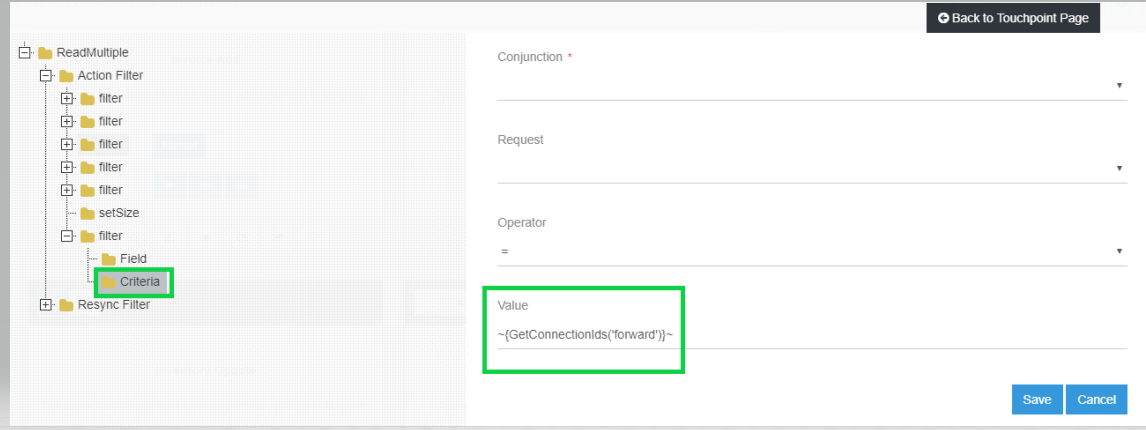
Task: Open the Conjunction dropdown
Action: coord(811,86)
